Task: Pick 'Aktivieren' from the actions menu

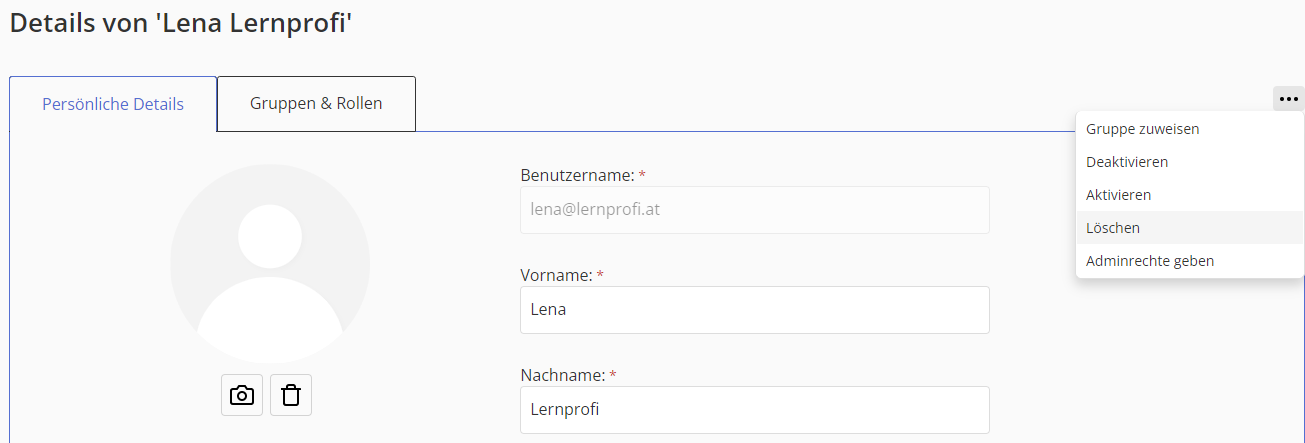Action: pyautogui.click(x=1119, y=195)
